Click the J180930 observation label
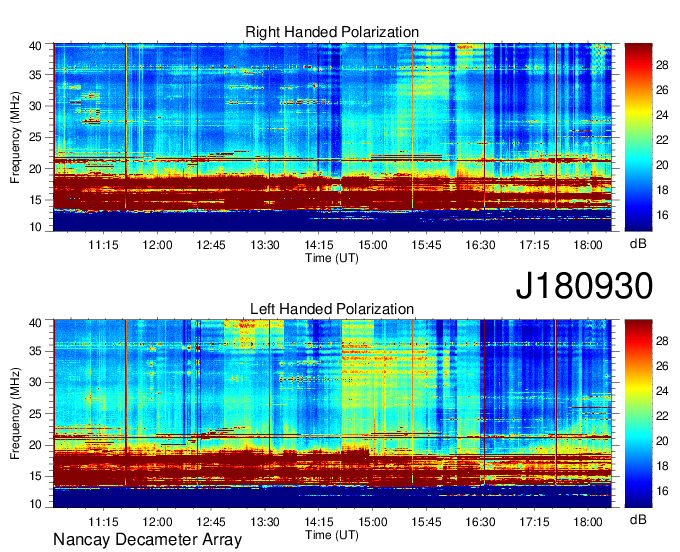Image resolution: width=680 pixels, height=552 pixels. [x=584, y=286]
